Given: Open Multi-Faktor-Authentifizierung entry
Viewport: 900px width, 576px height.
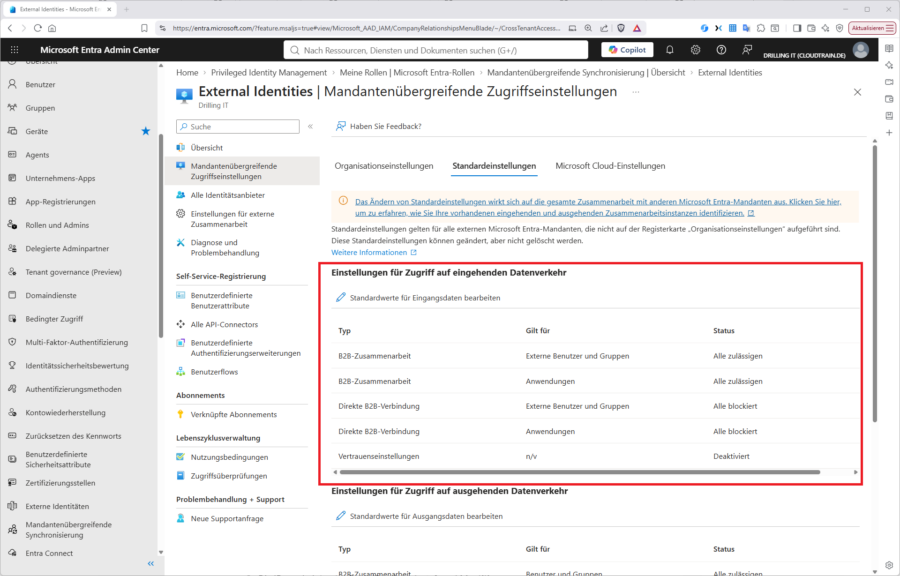Looking at the screenshot, I should tap(76, 343).
